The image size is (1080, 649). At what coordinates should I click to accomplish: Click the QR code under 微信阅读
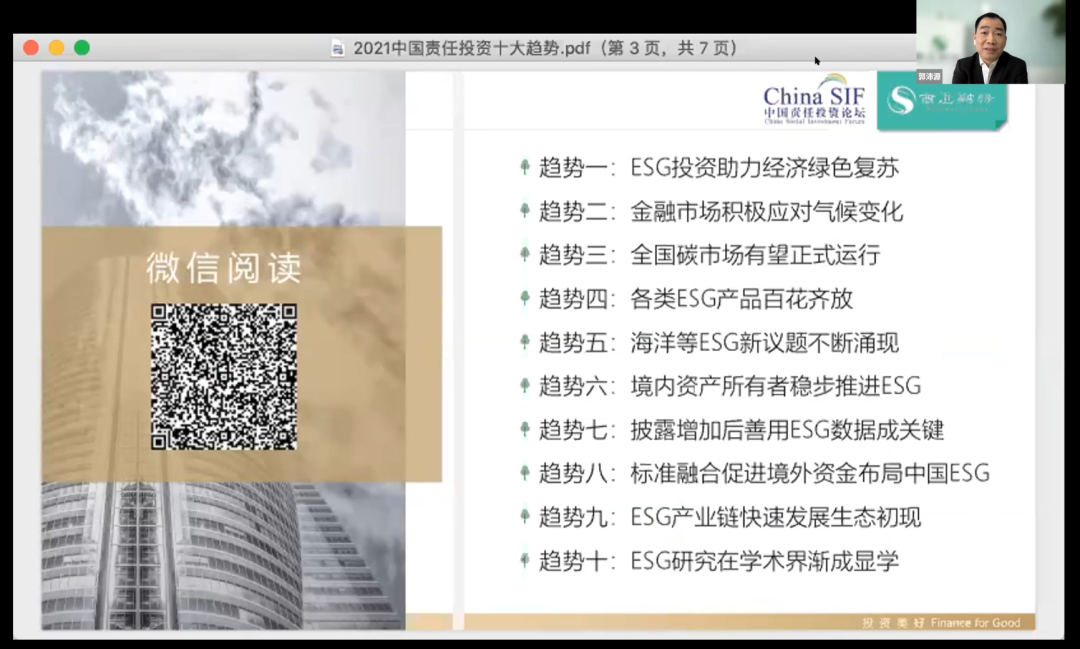tap(224, 377)
